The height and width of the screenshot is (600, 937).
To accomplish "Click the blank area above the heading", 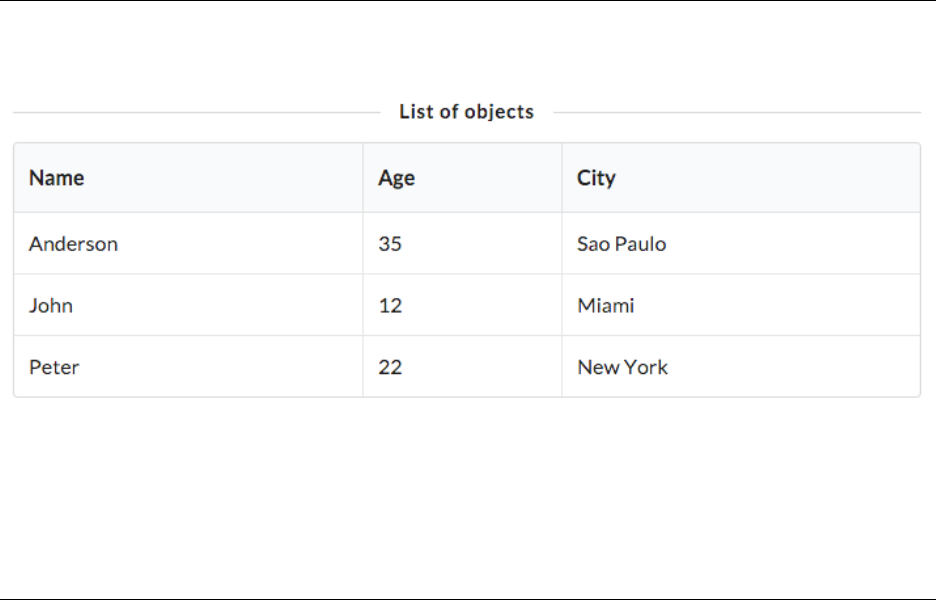I will pyautogui.click(x=466, y=50).
